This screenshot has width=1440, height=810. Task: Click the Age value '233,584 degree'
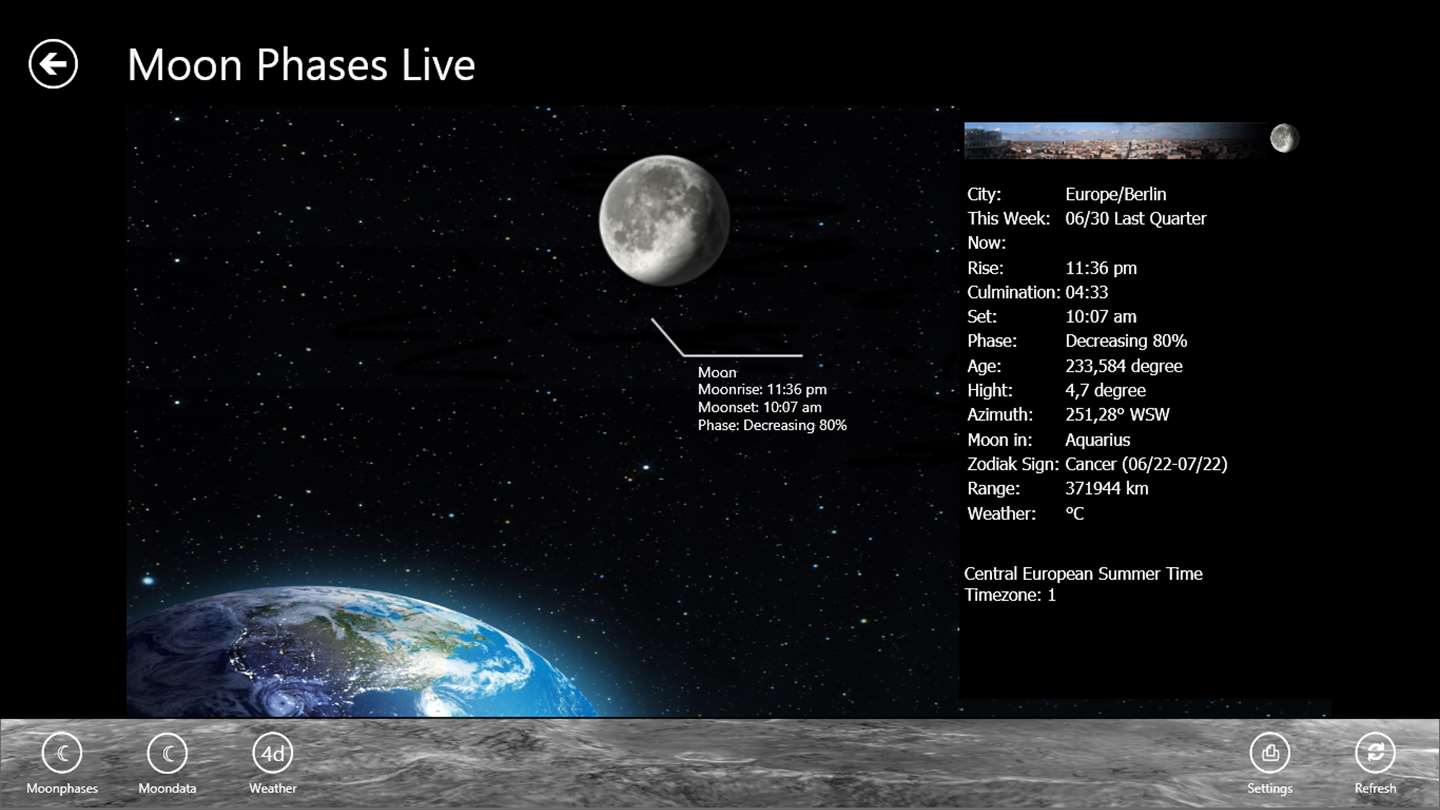point(1124,366)
